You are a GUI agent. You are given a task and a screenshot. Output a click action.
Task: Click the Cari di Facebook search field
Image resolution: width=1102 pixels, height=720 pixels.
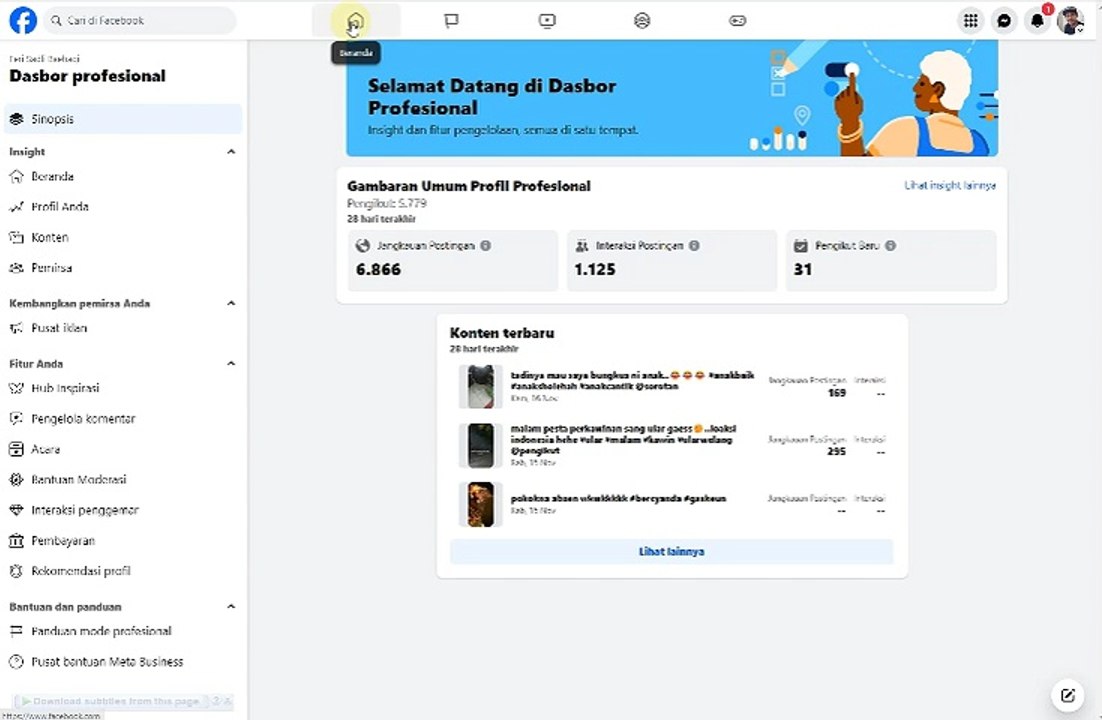[x=141, y=20]
